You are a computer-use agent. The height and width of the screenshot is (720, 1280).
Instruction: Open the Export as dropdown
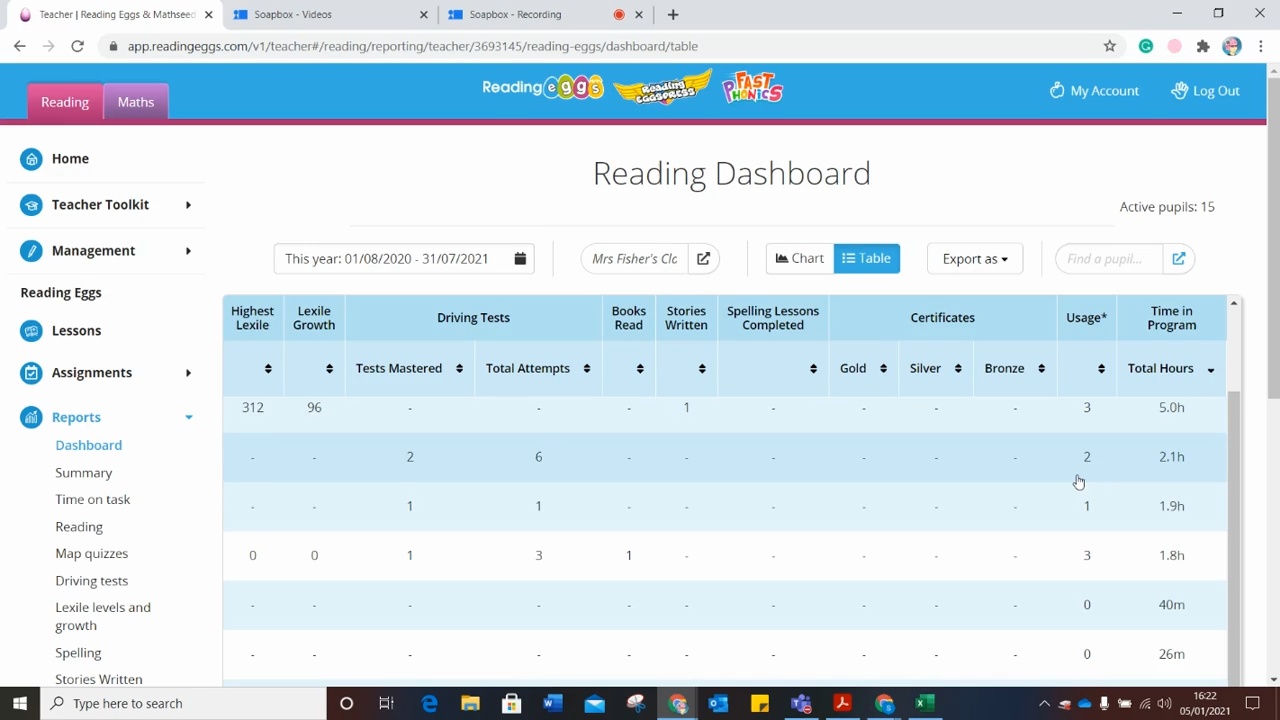pos(975,259)
